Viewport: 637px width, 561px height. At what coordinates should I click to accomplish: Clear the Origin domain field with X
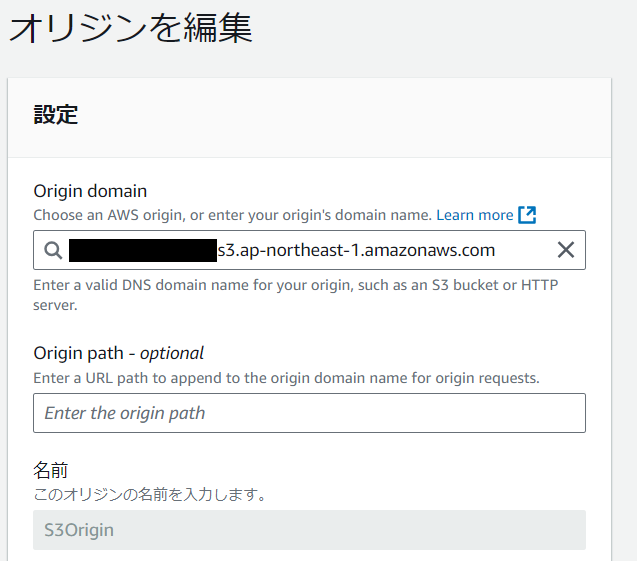[566, 250]
